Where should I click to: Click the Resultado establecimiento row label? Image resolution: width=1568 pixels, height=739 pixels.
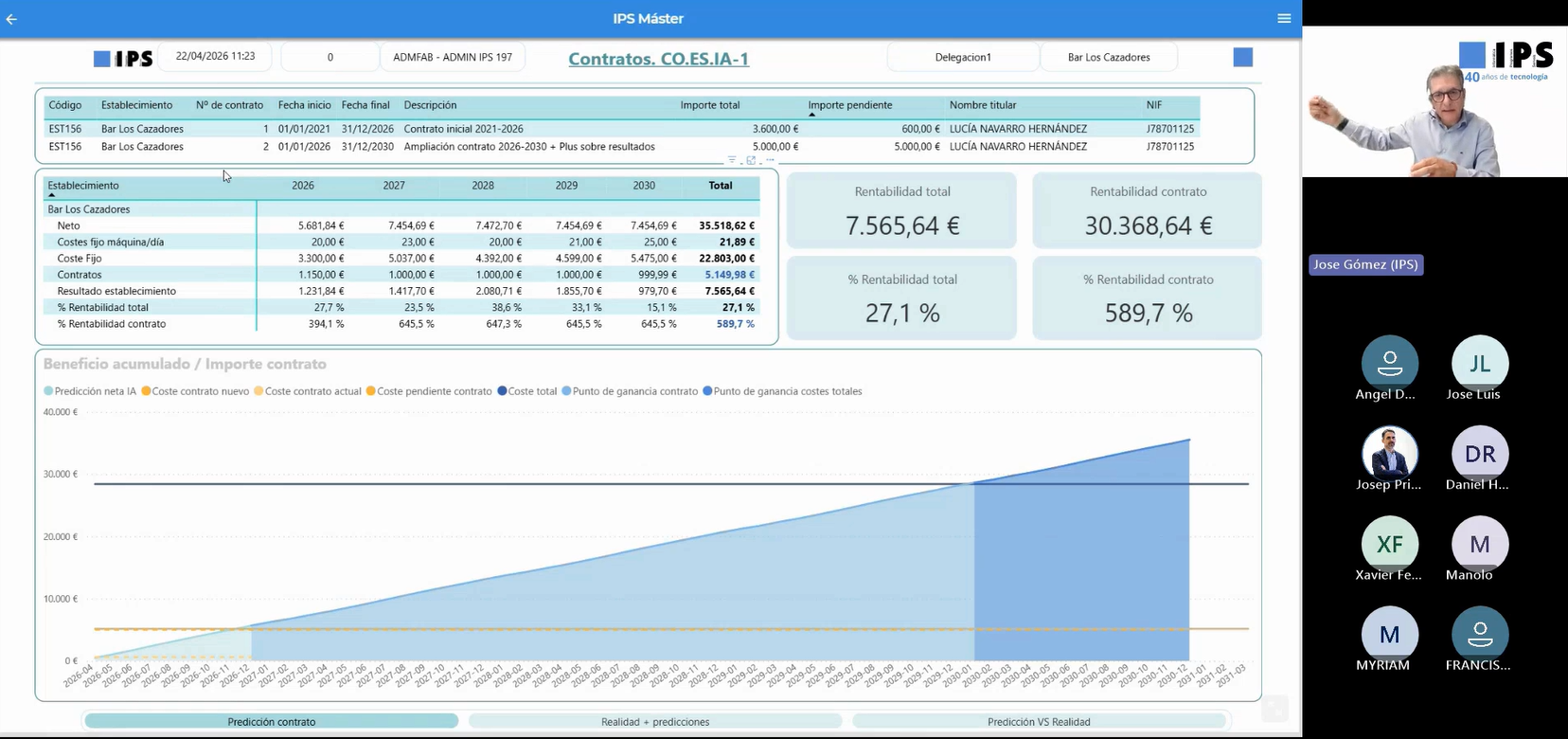(x=116, y=291)
